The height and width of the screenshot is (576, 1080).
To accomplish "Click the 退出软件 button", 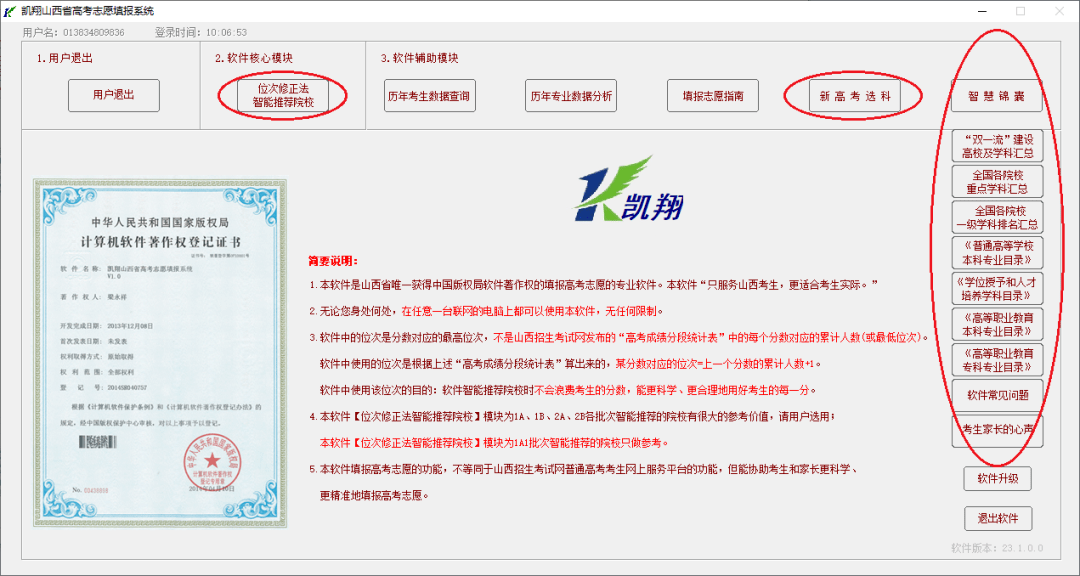I will point(997,518).
